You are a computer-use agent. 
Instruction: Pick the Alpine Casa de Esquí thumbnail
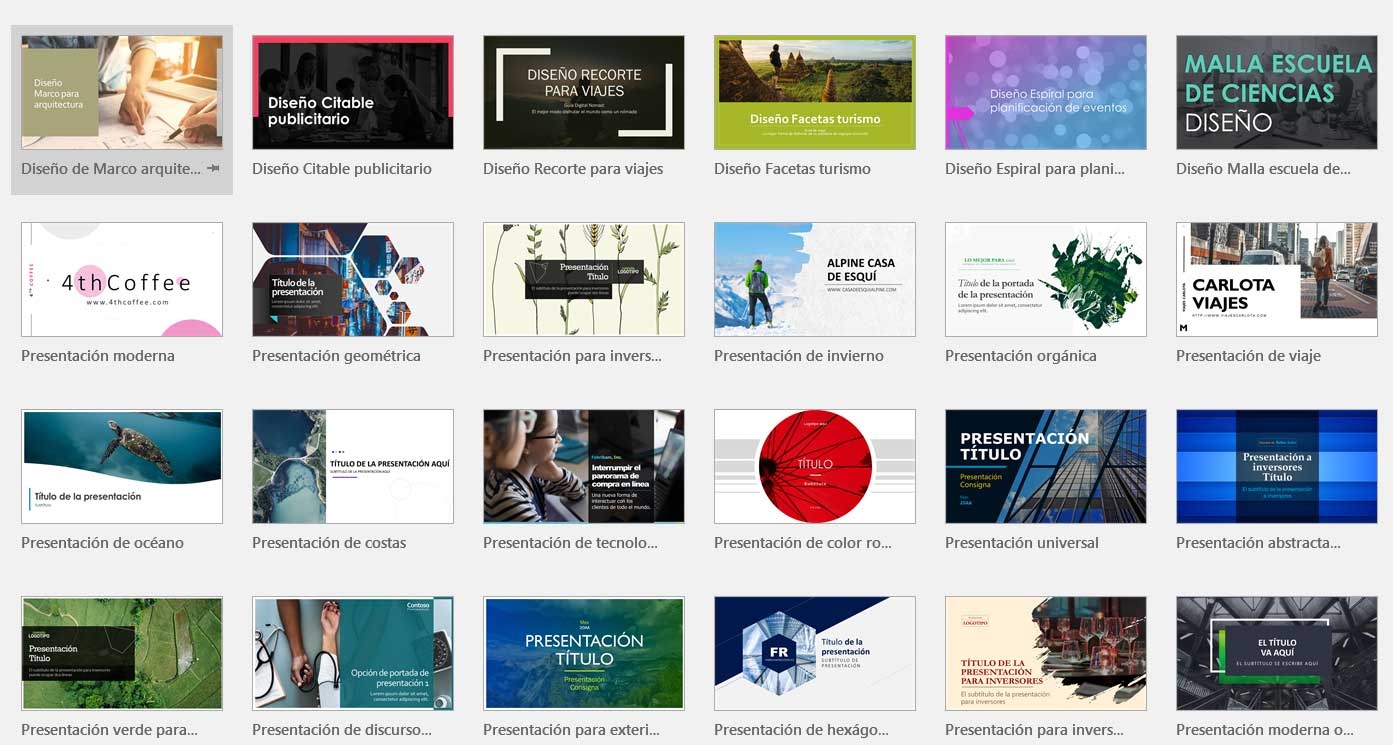click(x=815, y=279)
